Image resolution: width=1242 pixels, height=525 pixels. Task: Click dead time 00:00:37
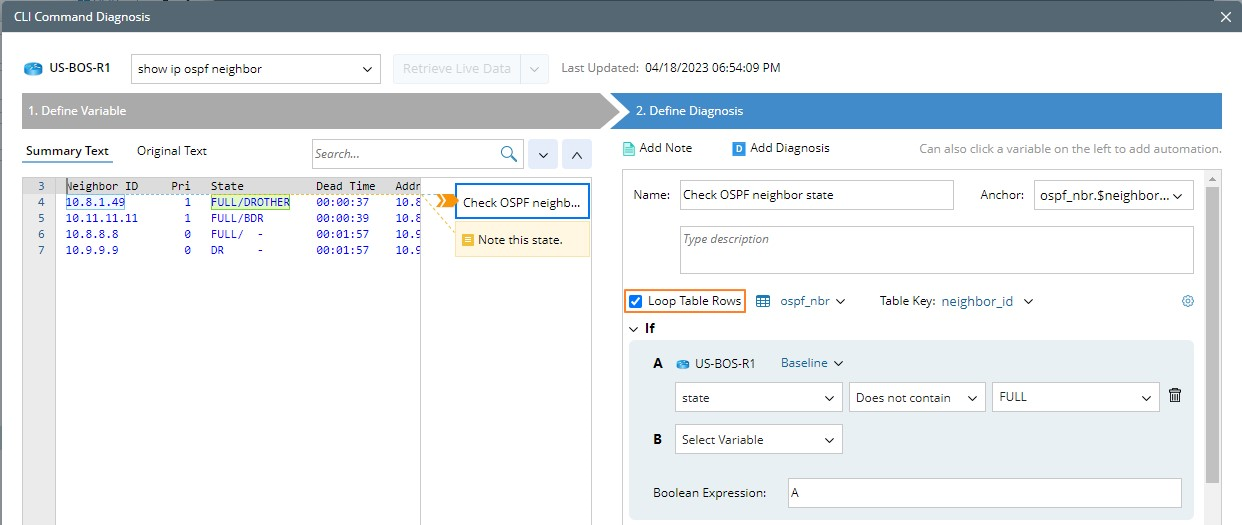coord(343,202)
